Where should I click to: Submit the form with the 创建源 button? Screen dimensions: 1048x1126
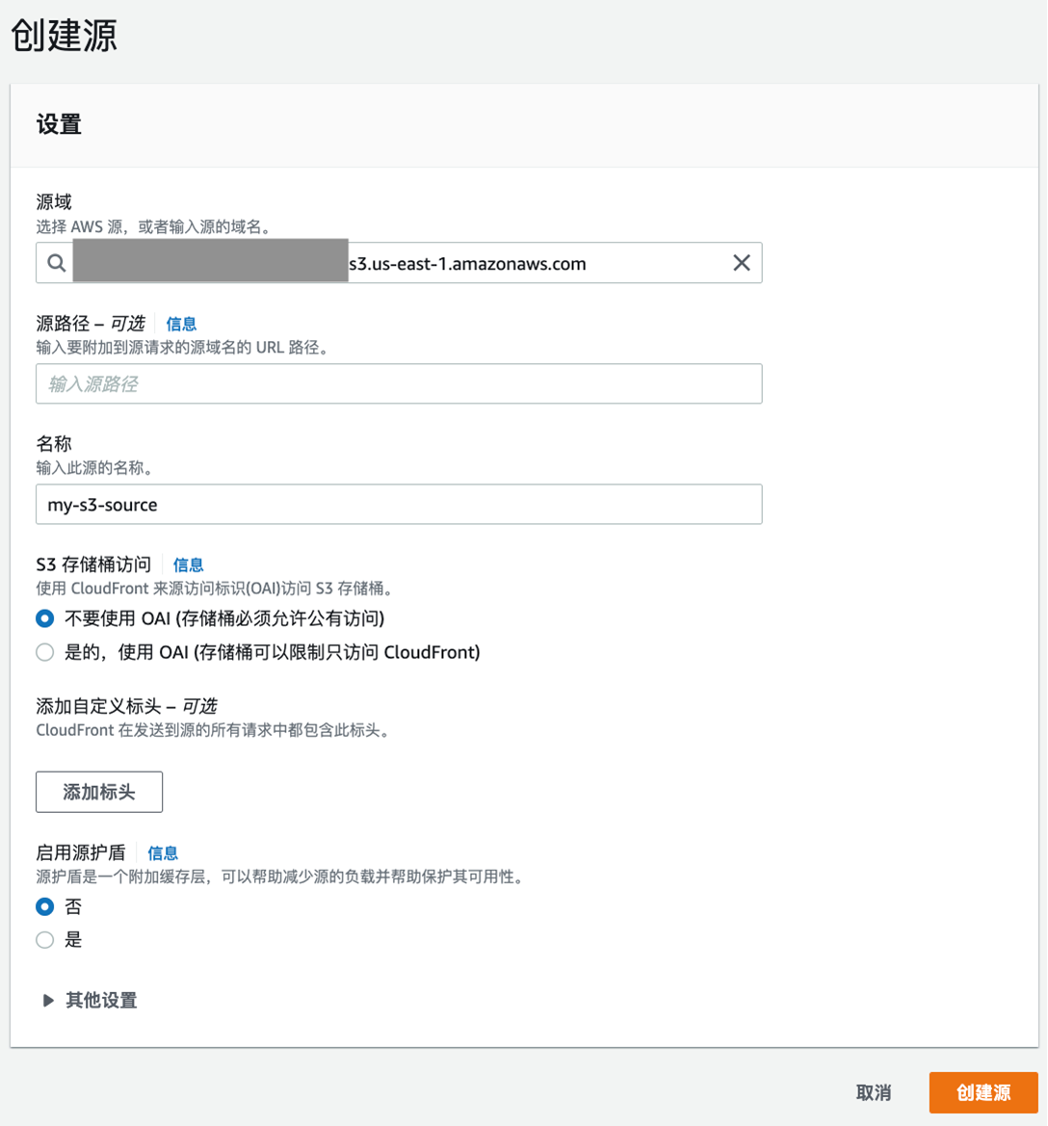pos(983,1093)
